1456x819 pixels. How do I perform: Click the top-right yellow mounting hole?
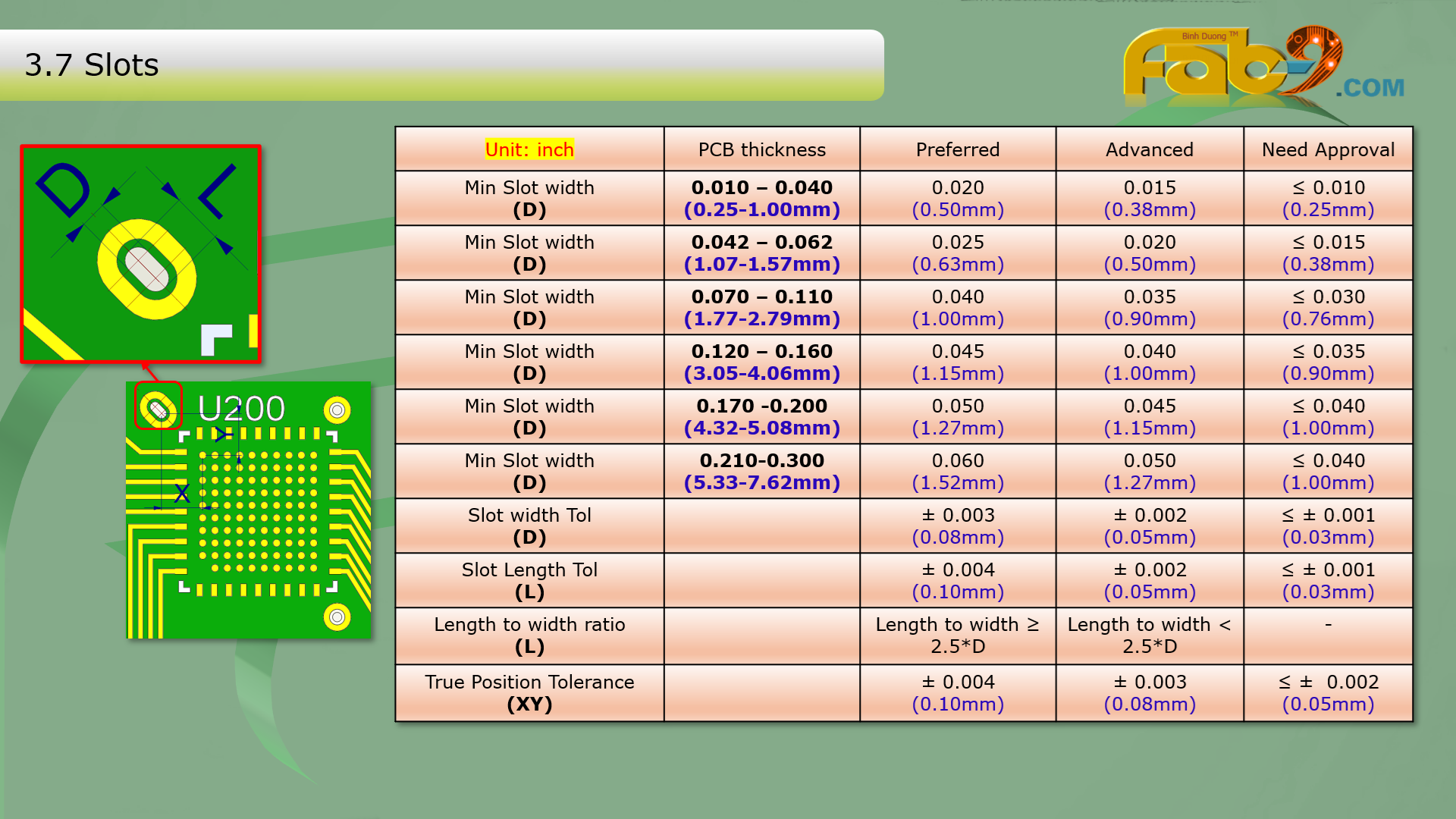[337, 410]
